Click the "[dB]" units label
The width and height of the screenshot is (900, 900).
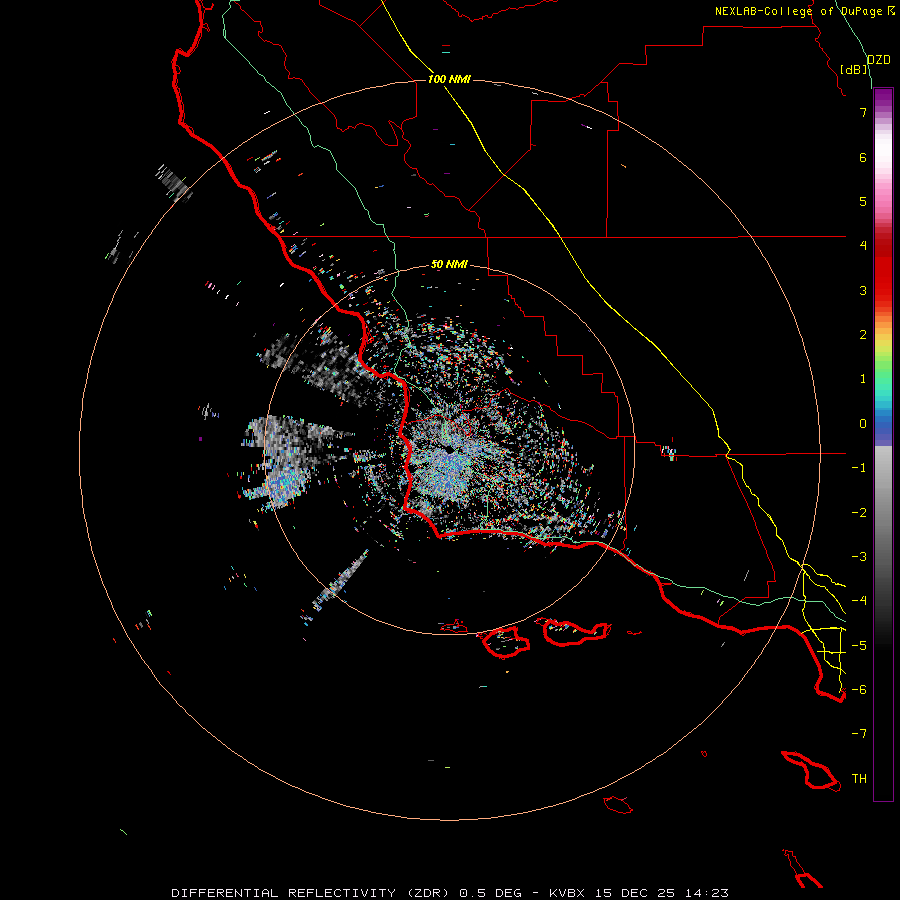pos(854,69)
